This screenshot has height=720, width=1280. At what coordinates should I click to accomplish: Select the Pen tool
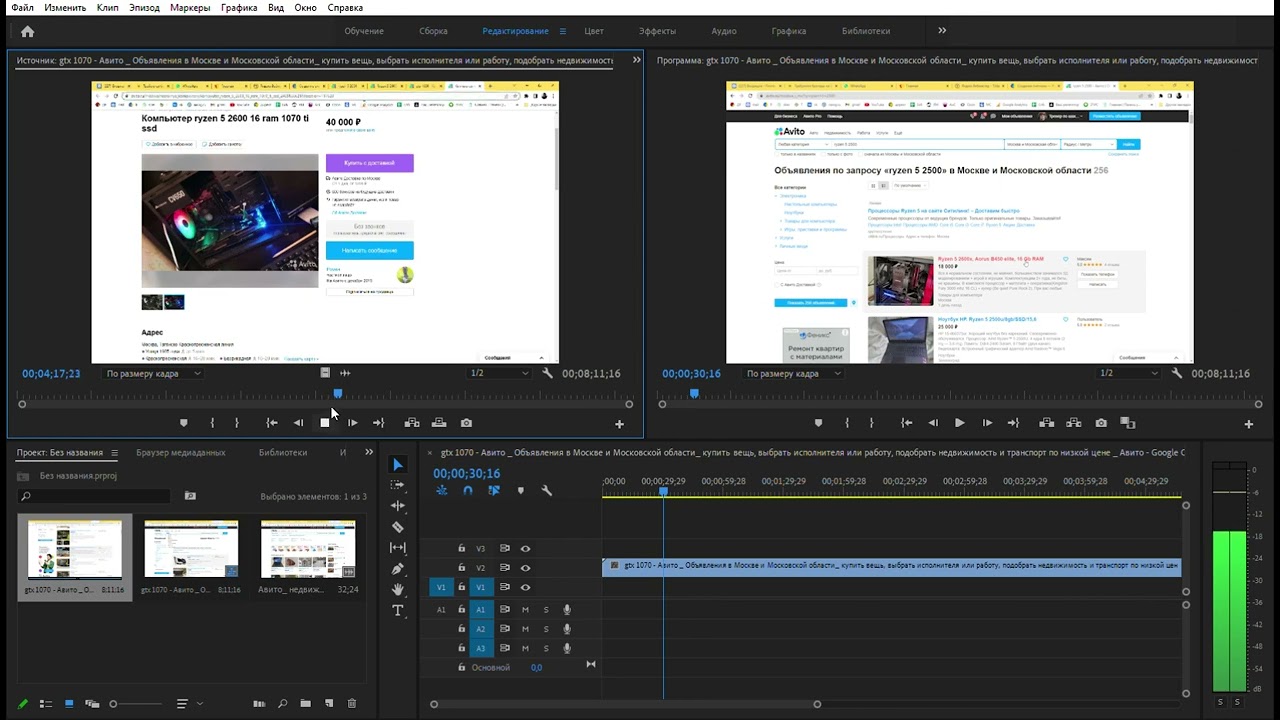click(x=397, y=569)
